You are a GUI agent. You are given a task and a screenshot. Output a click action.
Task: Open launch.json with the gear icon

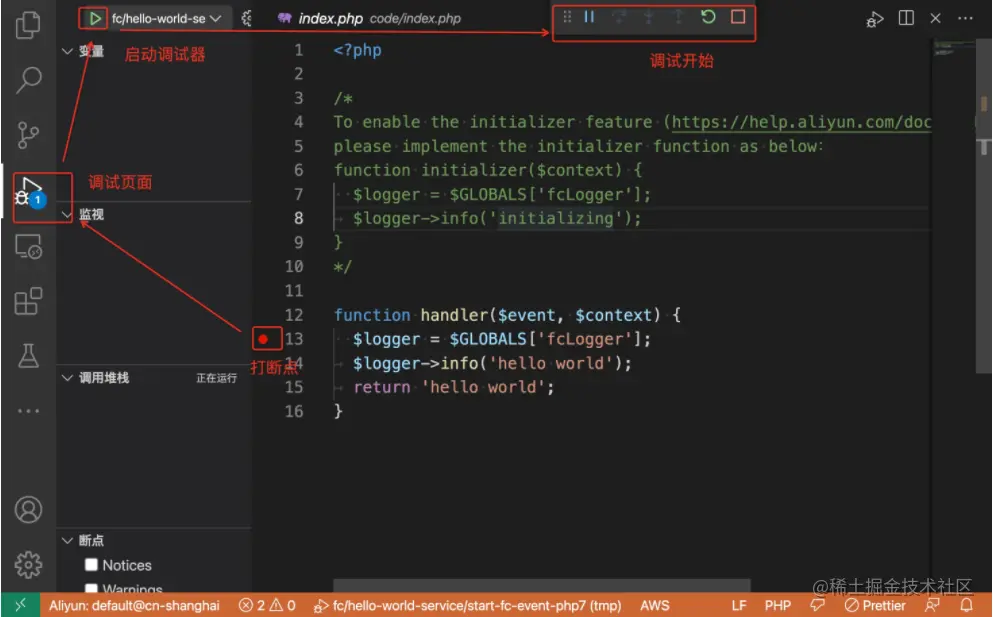point(246,18)
